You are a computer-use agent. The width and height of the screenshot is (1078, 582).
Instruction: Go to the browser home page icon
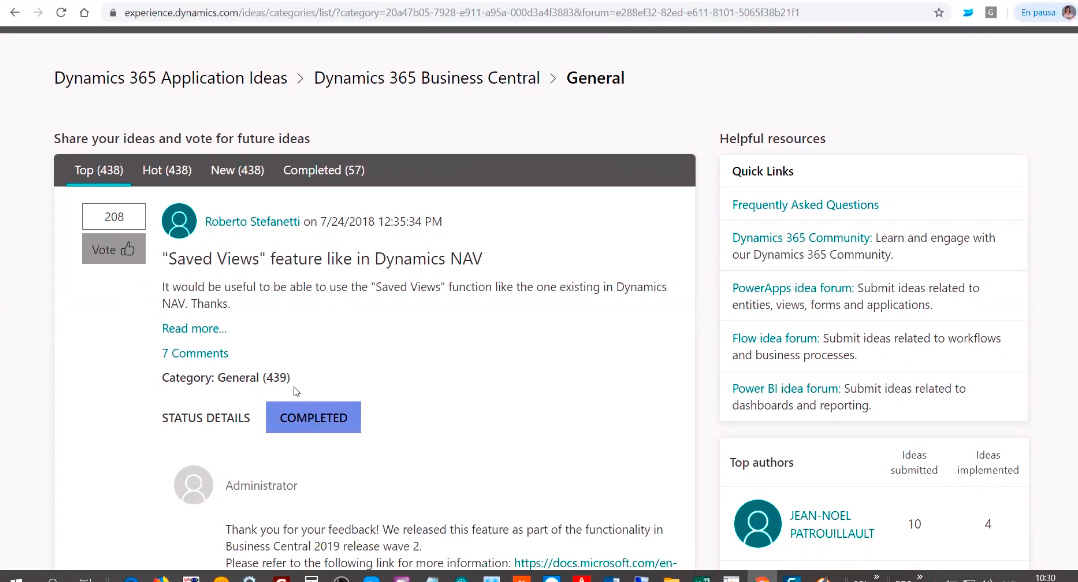(x=85, y=13)
